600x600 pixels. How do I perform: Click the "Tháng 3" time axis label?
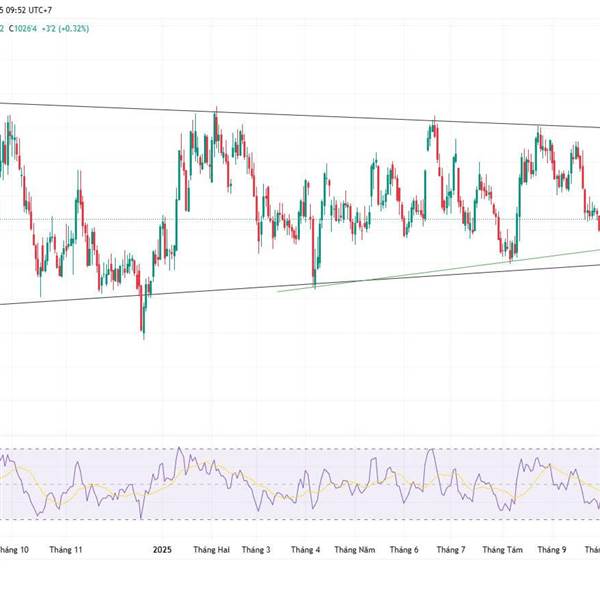256,549
